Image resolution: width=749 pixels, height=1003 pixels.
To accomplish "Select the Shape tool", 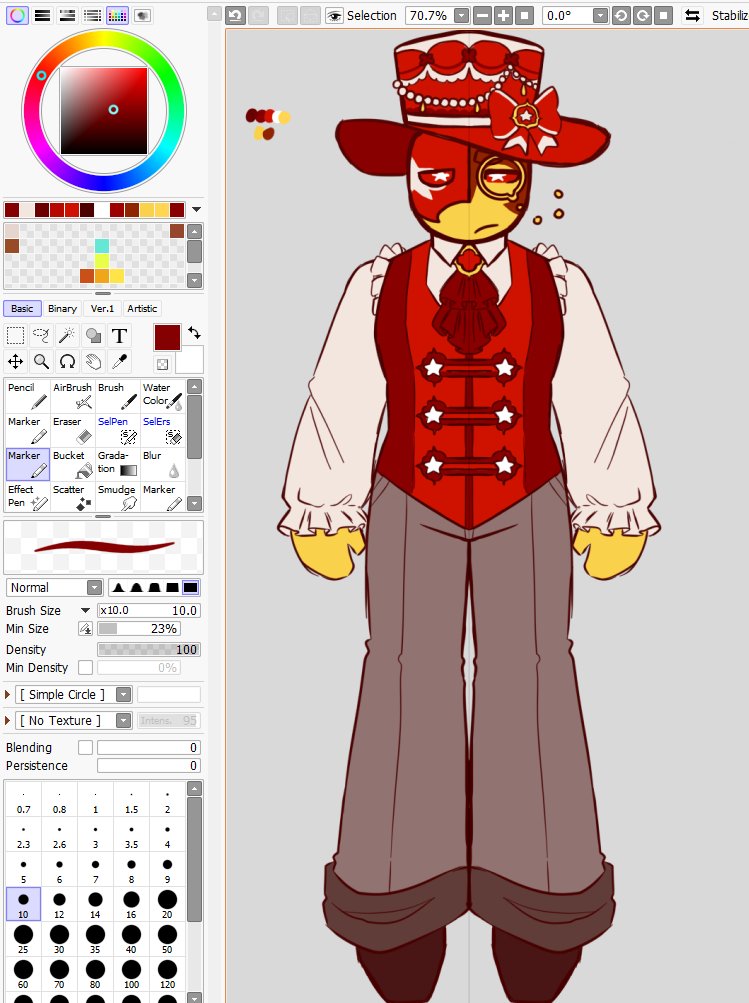I will [93, 335].
